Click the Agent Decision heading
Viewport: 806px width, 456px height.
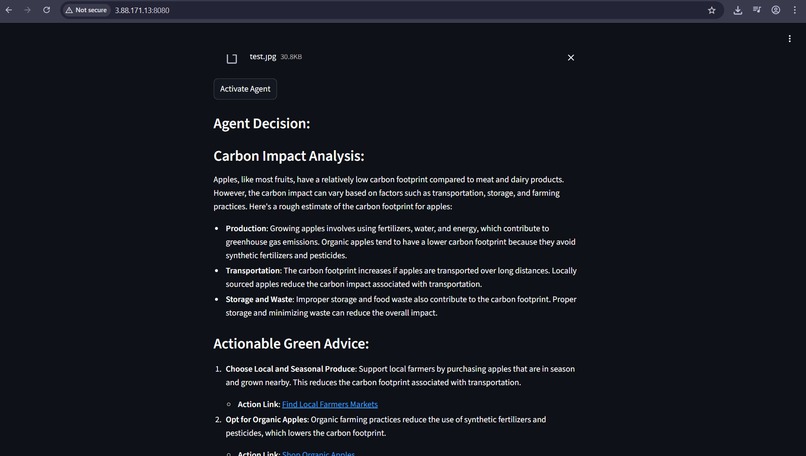pos(262,123)
